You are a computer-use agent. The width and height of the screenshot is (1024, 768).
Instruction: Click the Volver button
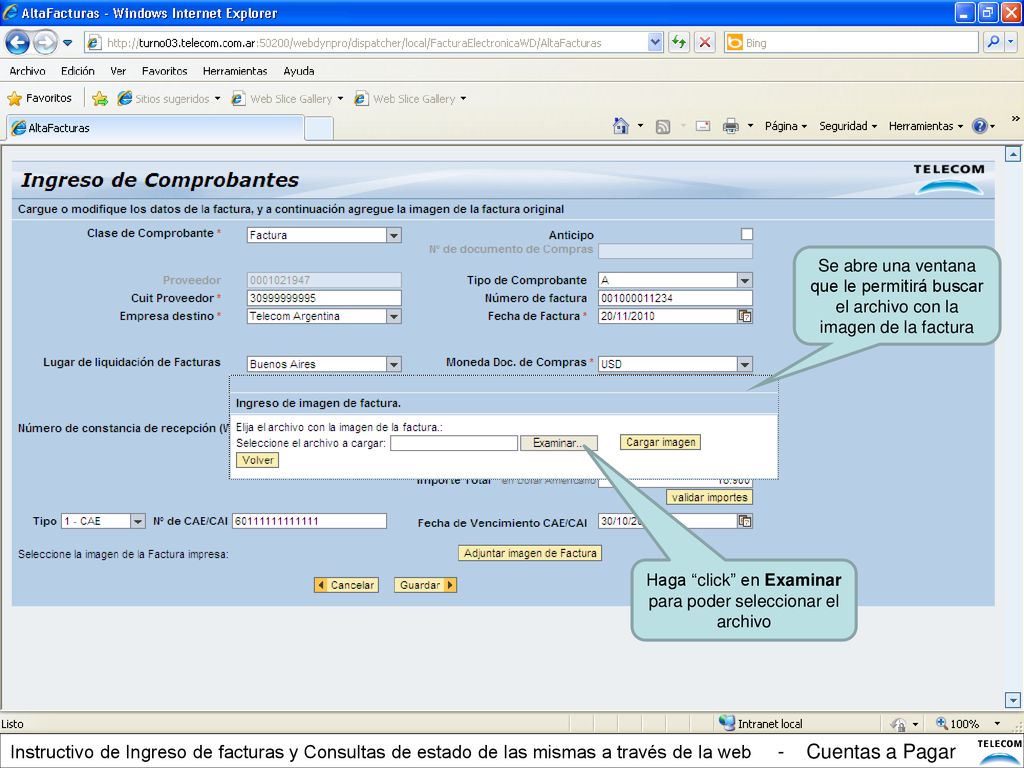pyautogui.click(x=258, y=460)
